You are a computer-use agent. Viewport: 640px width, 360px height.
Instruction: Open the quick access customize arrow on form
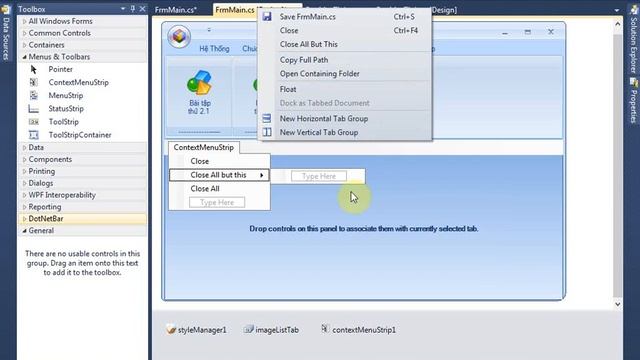pyautogui.click(x=209, y=30)
